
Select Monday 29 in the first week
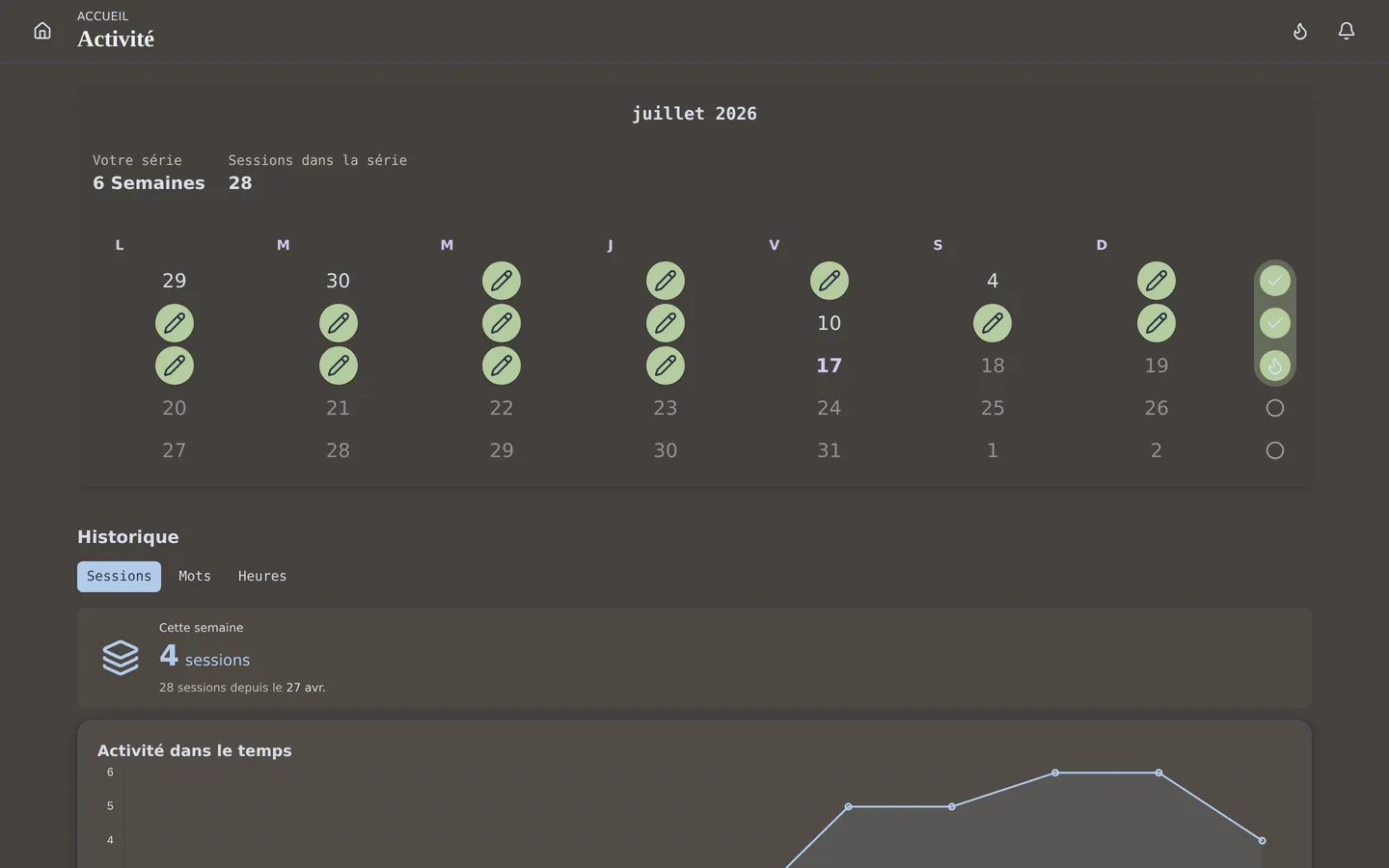point(175,281)
